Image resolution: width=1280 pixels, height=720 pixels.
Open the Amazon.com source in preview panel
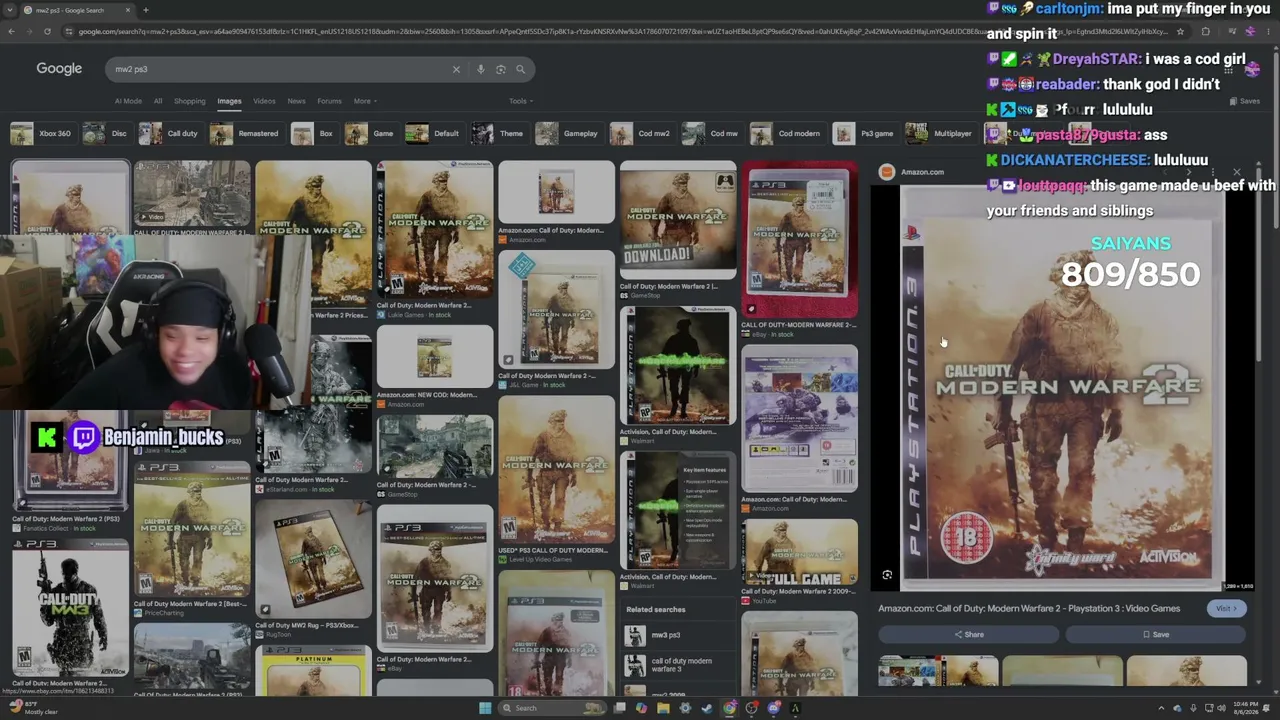[x=912, y=172]
